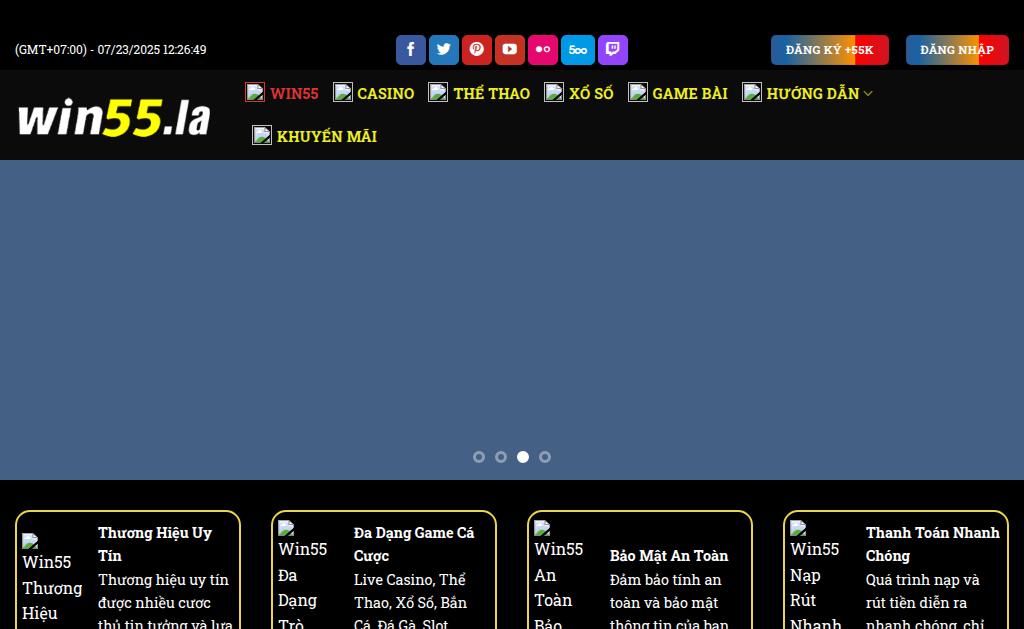Click the icon beside THỂ THAO
This screenshot has height=629, width=1024.
[438, 92]
